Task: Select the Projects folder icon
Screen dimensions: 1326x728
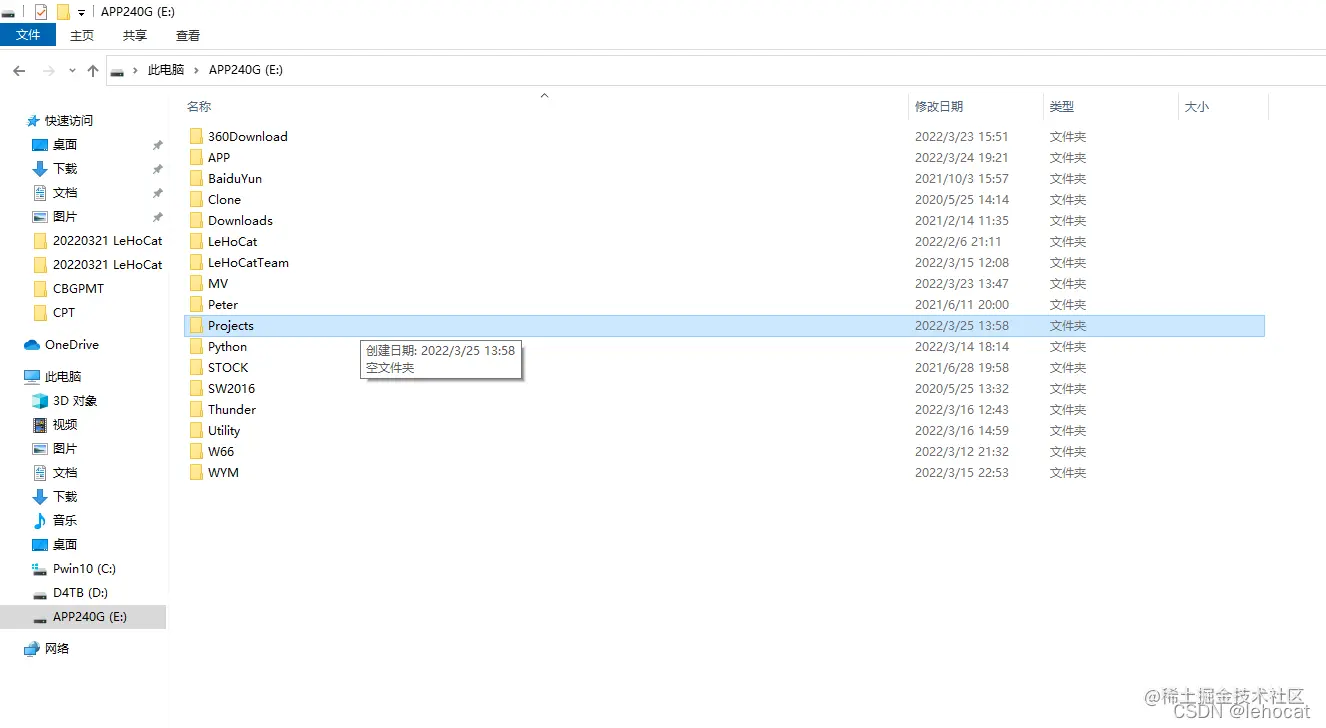Action: click(196, 325)
